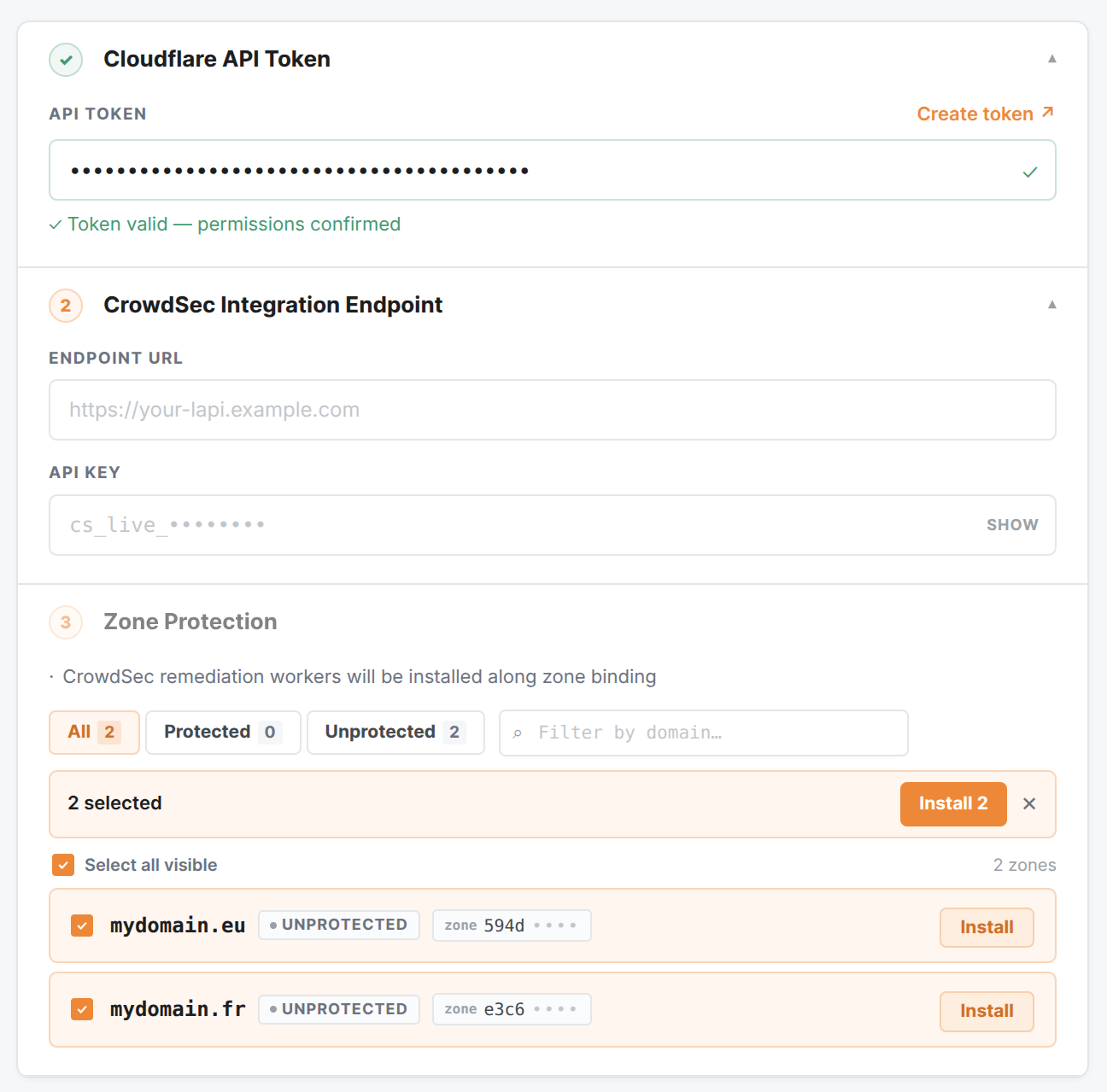Switch to the Protected zones tab

pos(223,733)
